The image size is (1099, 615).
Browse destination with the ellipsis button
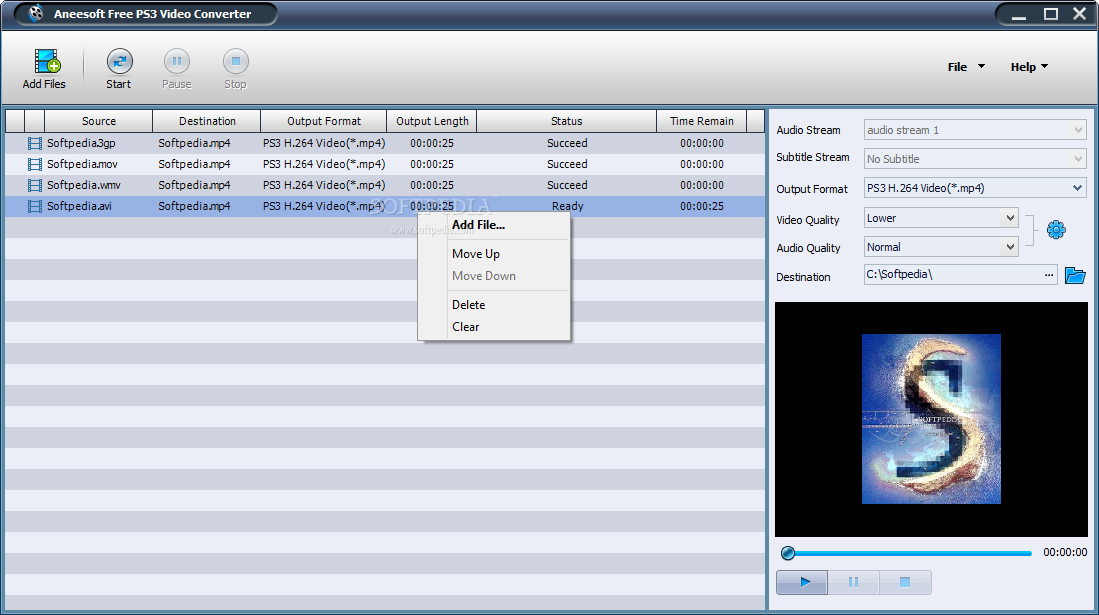(1049, 275)
